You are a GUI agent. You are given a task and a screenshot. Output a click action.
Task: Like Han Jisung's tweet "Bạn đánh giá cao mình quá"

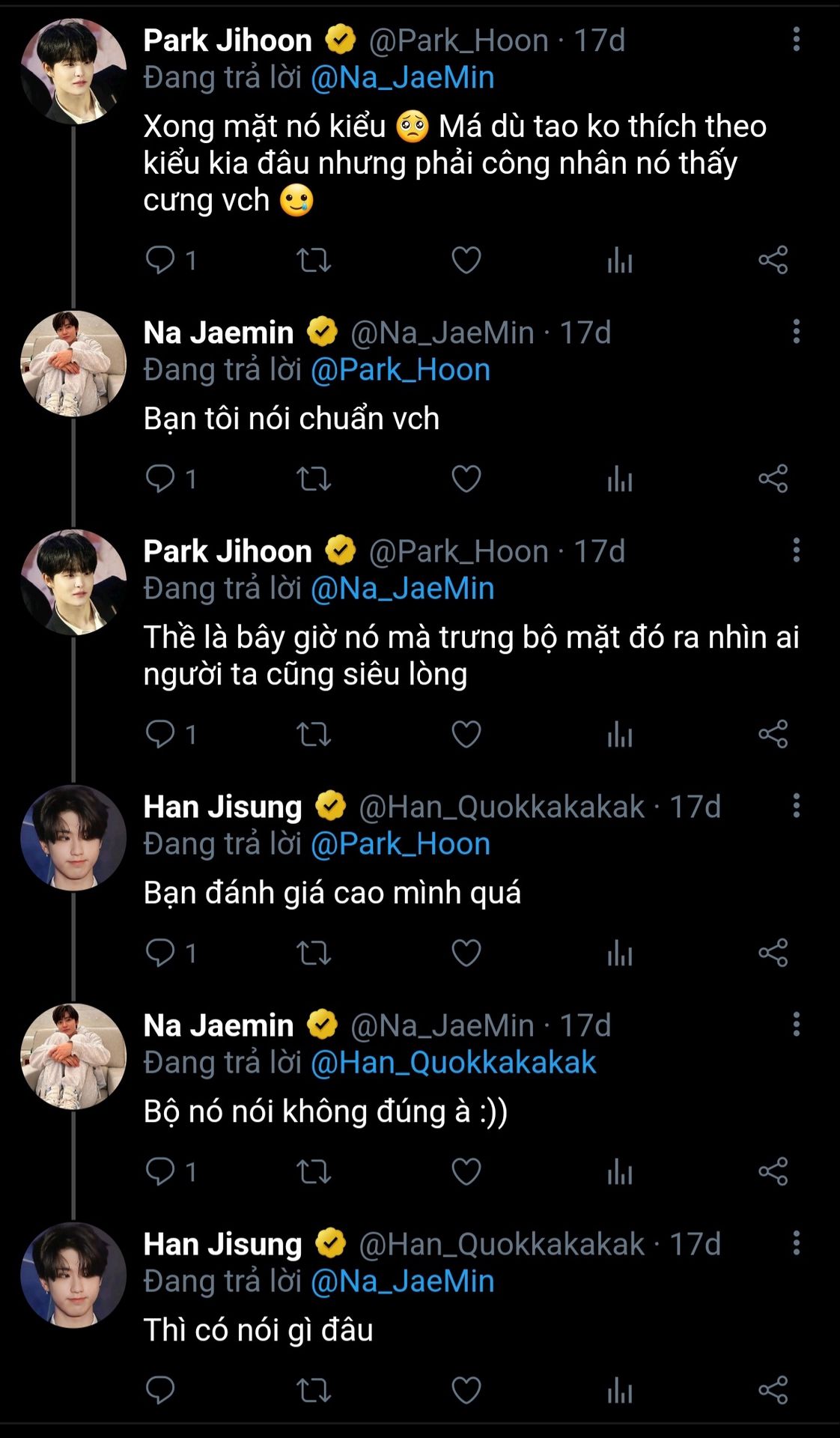[466, 953]
